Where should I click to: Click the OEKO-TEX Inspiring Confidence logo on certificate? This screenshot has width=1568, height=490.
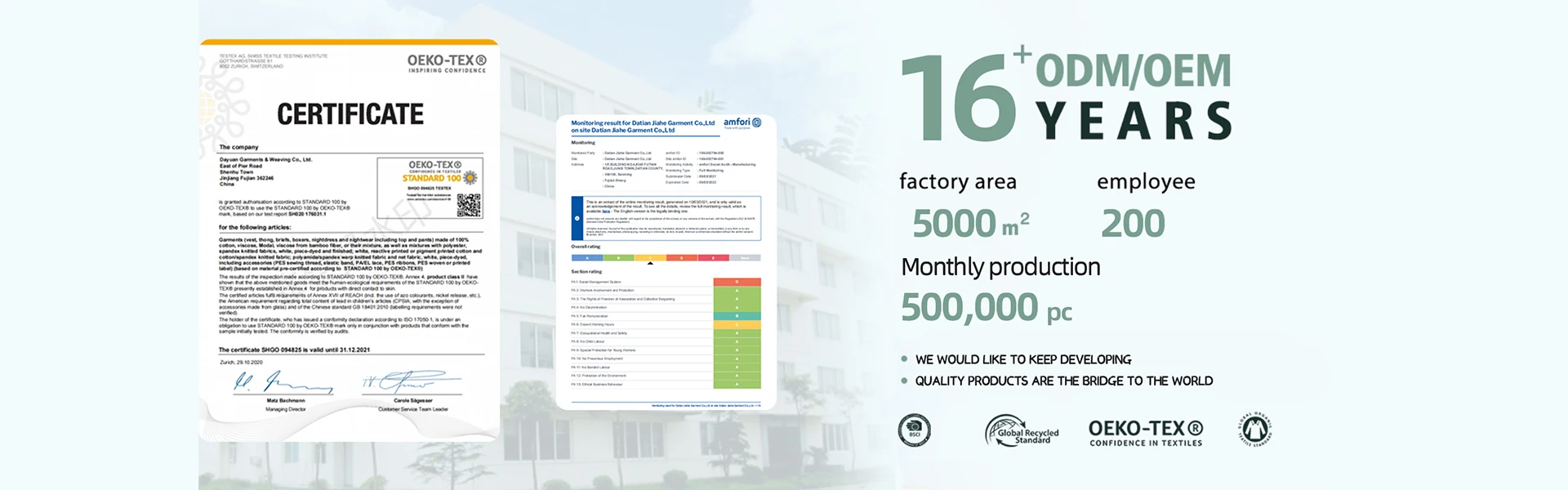point(447,64)
